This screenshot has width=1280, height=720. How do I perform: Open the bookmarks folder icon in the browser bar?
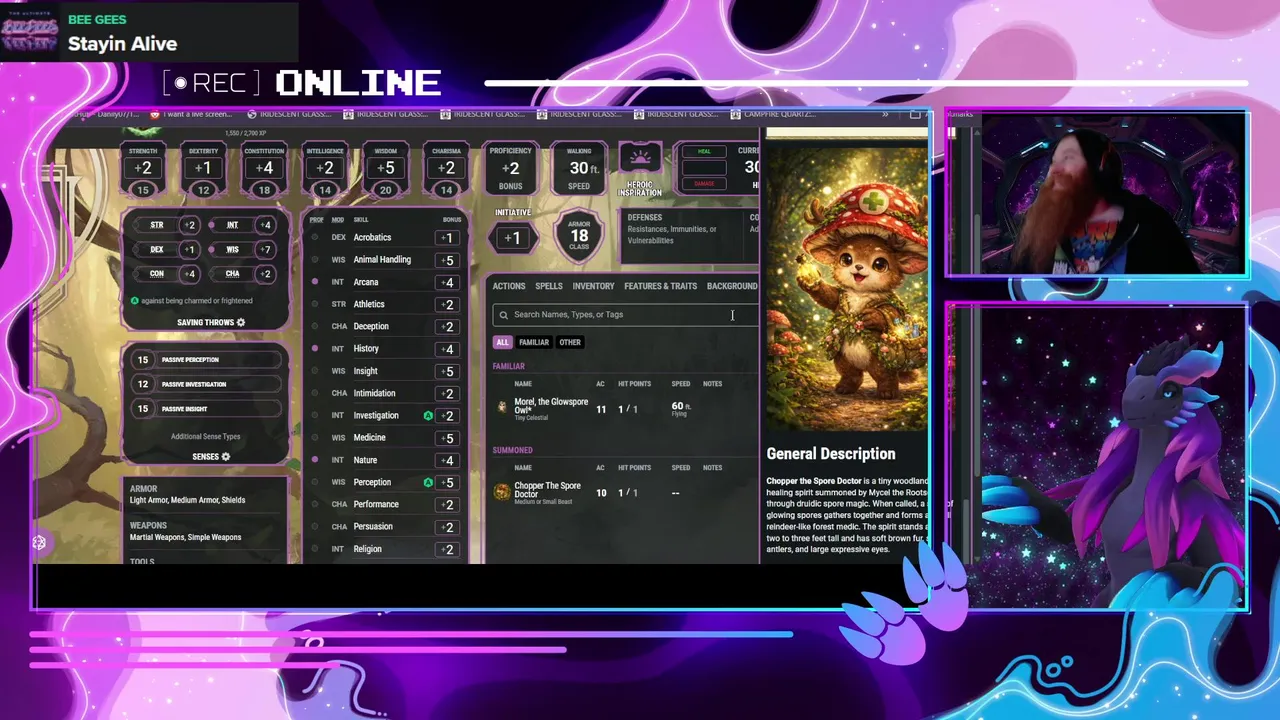(x=916, y=114)
